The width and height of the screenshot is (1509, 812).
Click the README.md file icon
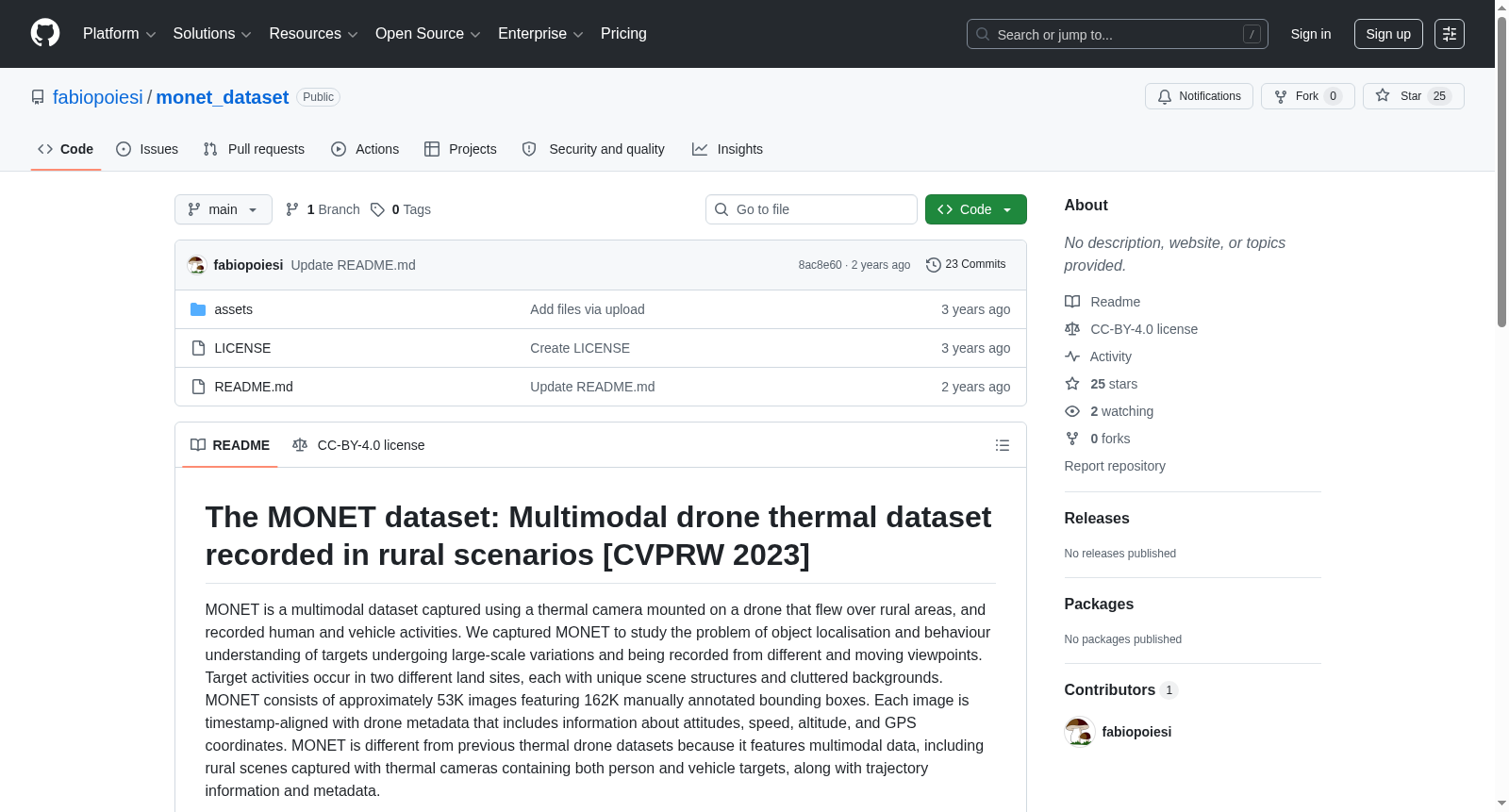198,387
